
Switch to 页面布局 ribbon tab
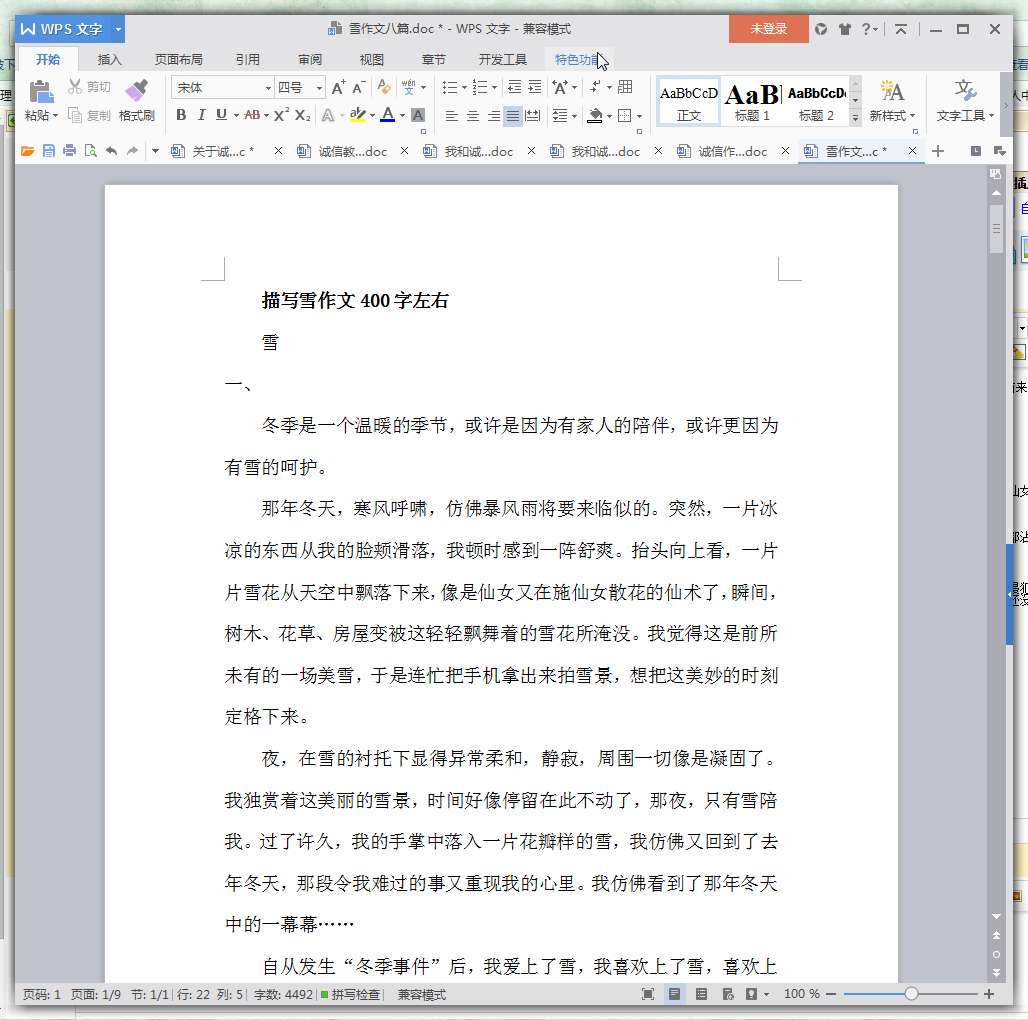pos(178,60)
